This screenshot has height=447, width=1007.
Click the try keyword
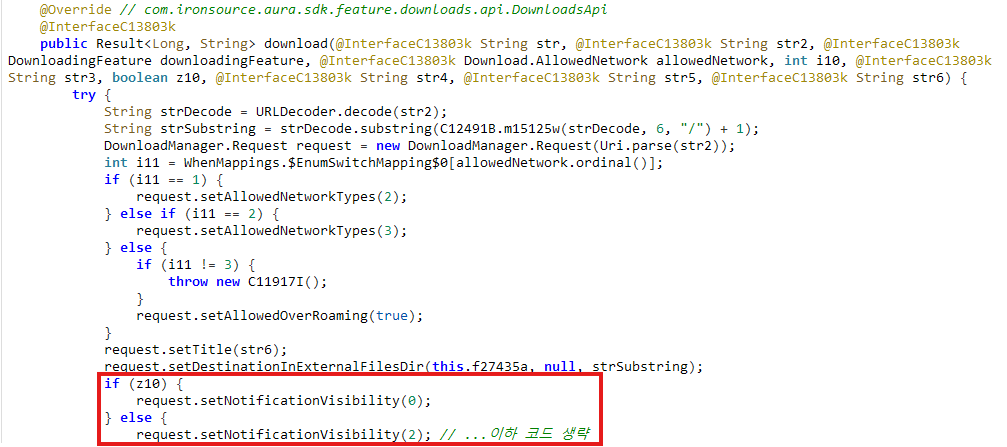click(x=85, y=94)
